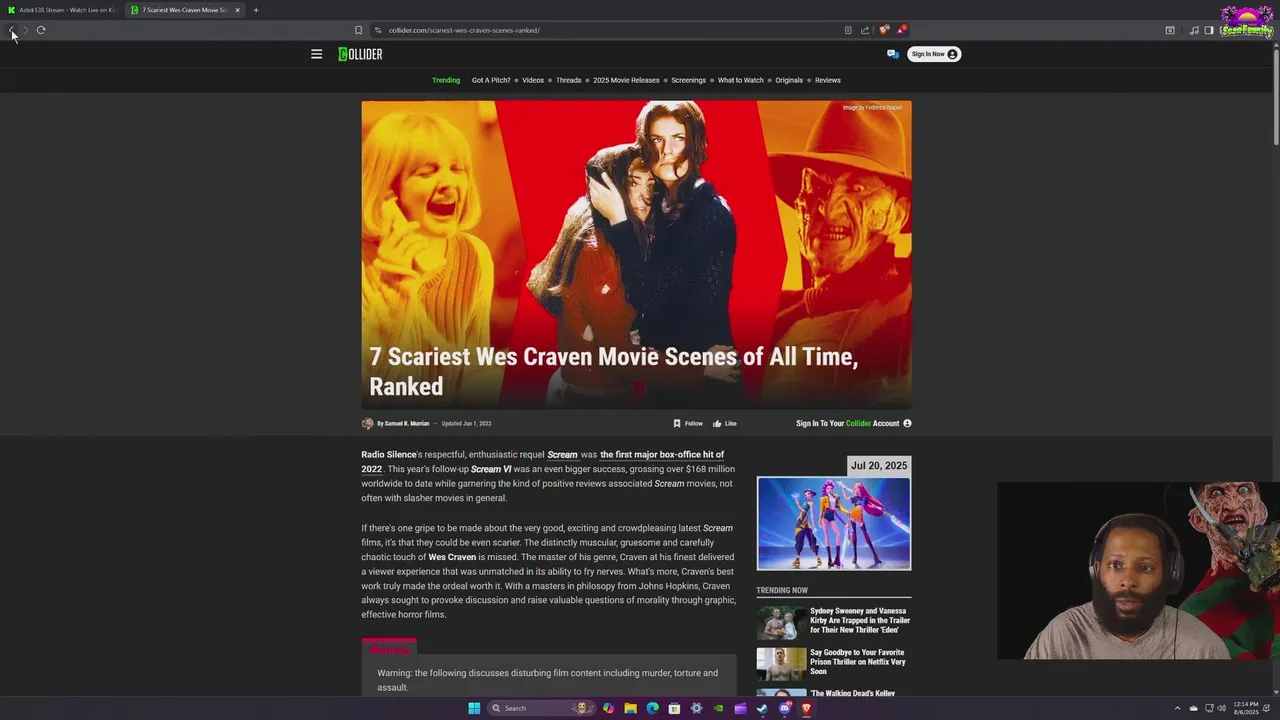Viewport: 1280px width, 720px height.
Task: Click the Jul 20, 2025 animated video thumbnail
Action: (x=834, y=523)
